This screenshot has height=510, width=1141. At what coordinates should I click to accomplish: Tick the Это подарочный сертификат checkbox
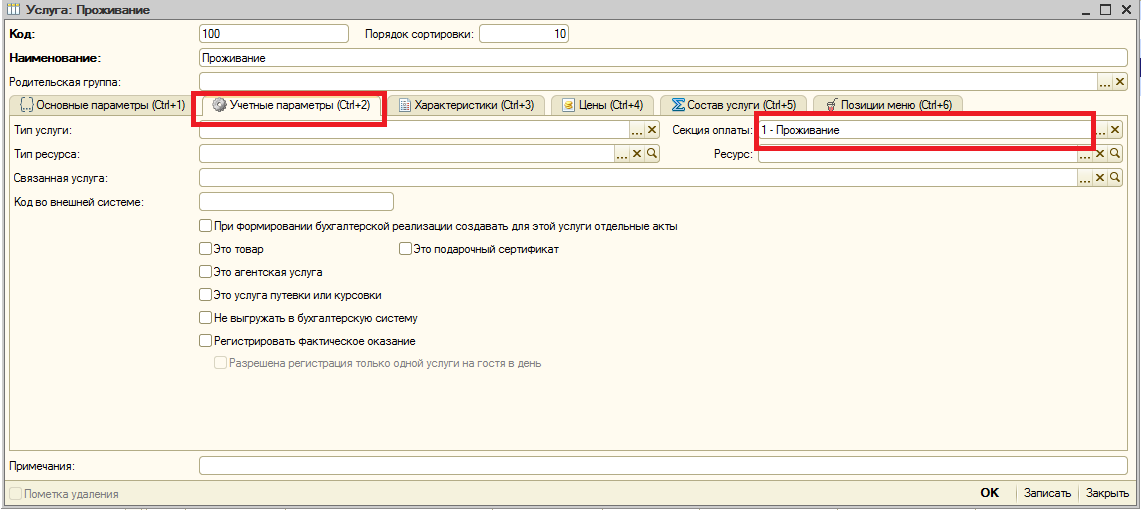click(x=405, y=249)
